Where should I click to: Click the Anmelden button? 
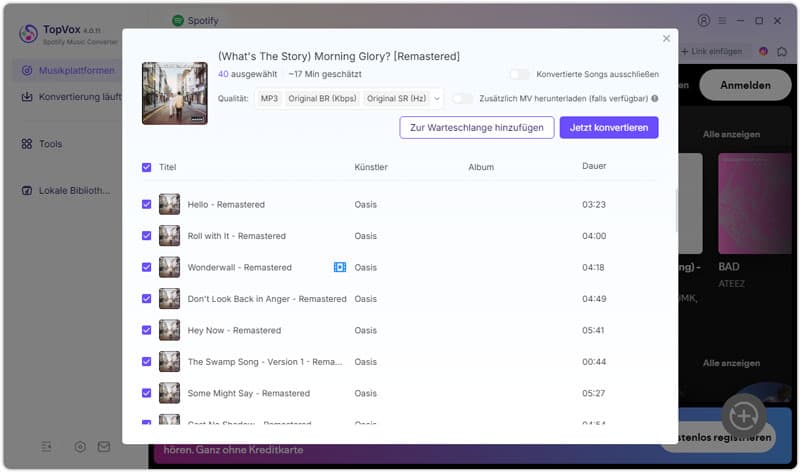[745, 85]
